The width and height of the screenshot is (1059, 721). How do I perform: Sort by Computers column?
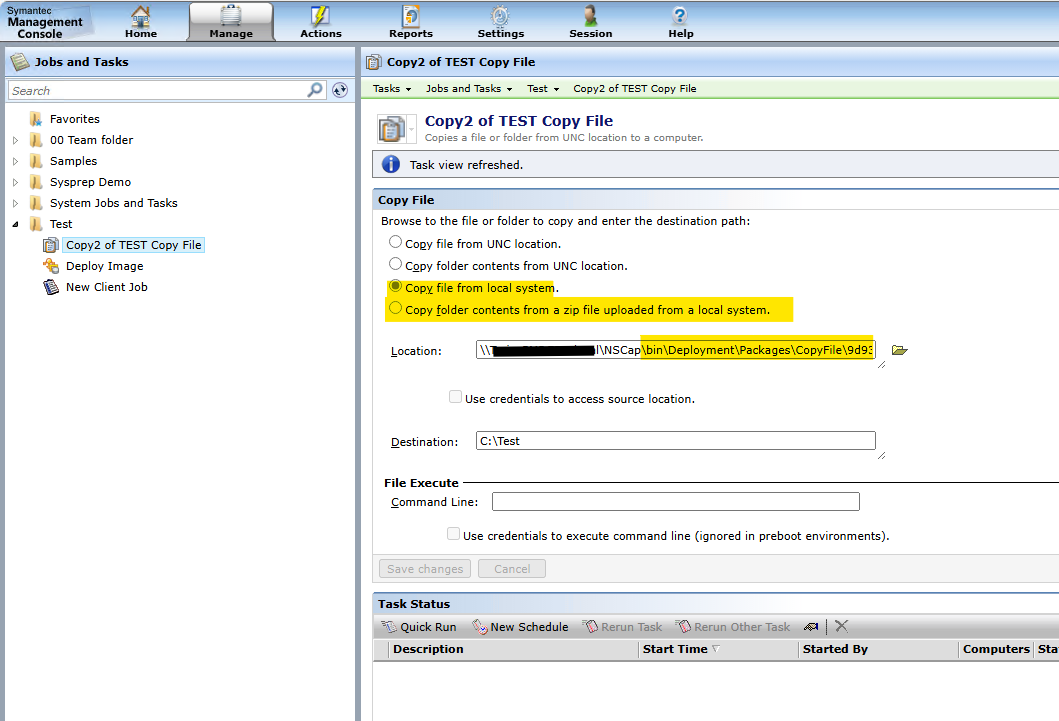point(996,649)
